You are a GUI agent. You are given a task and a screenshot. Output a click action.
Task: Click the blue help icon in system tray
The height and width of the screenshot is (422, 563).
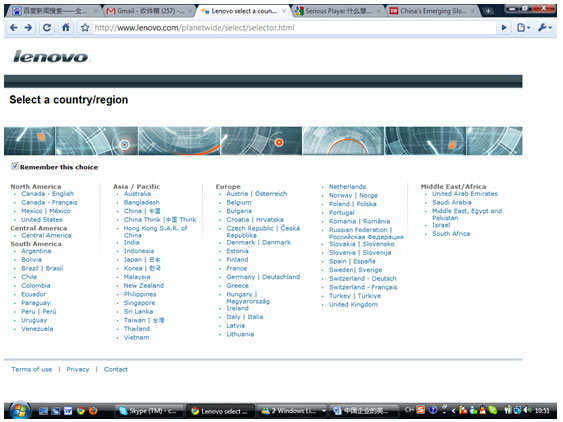tap(433, 410)
